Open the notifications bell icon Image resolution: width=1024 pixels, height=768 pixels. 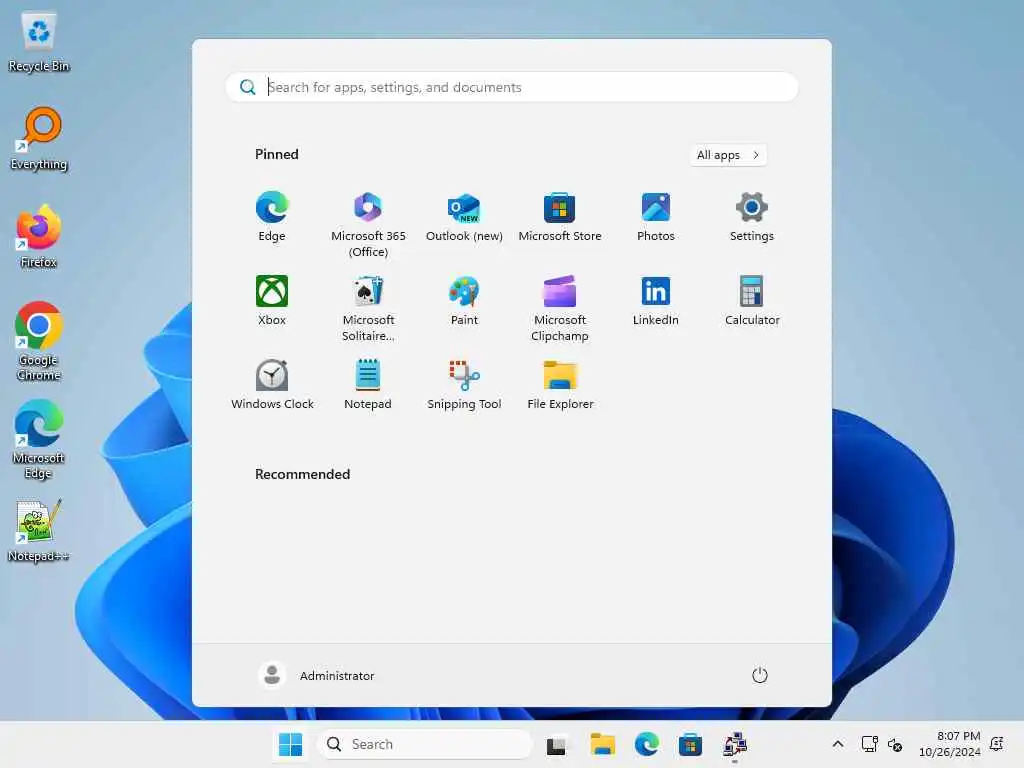[x=997, y=744]
